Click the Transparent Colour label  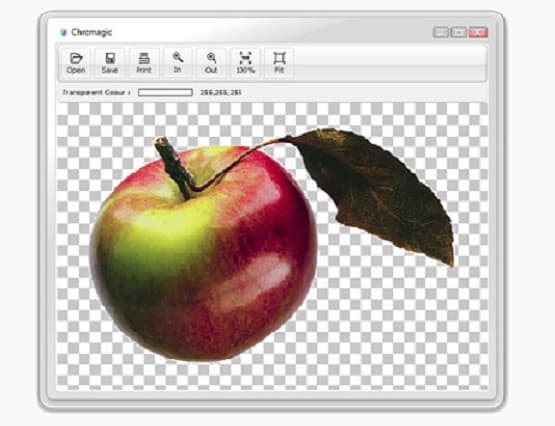point(96,92)
